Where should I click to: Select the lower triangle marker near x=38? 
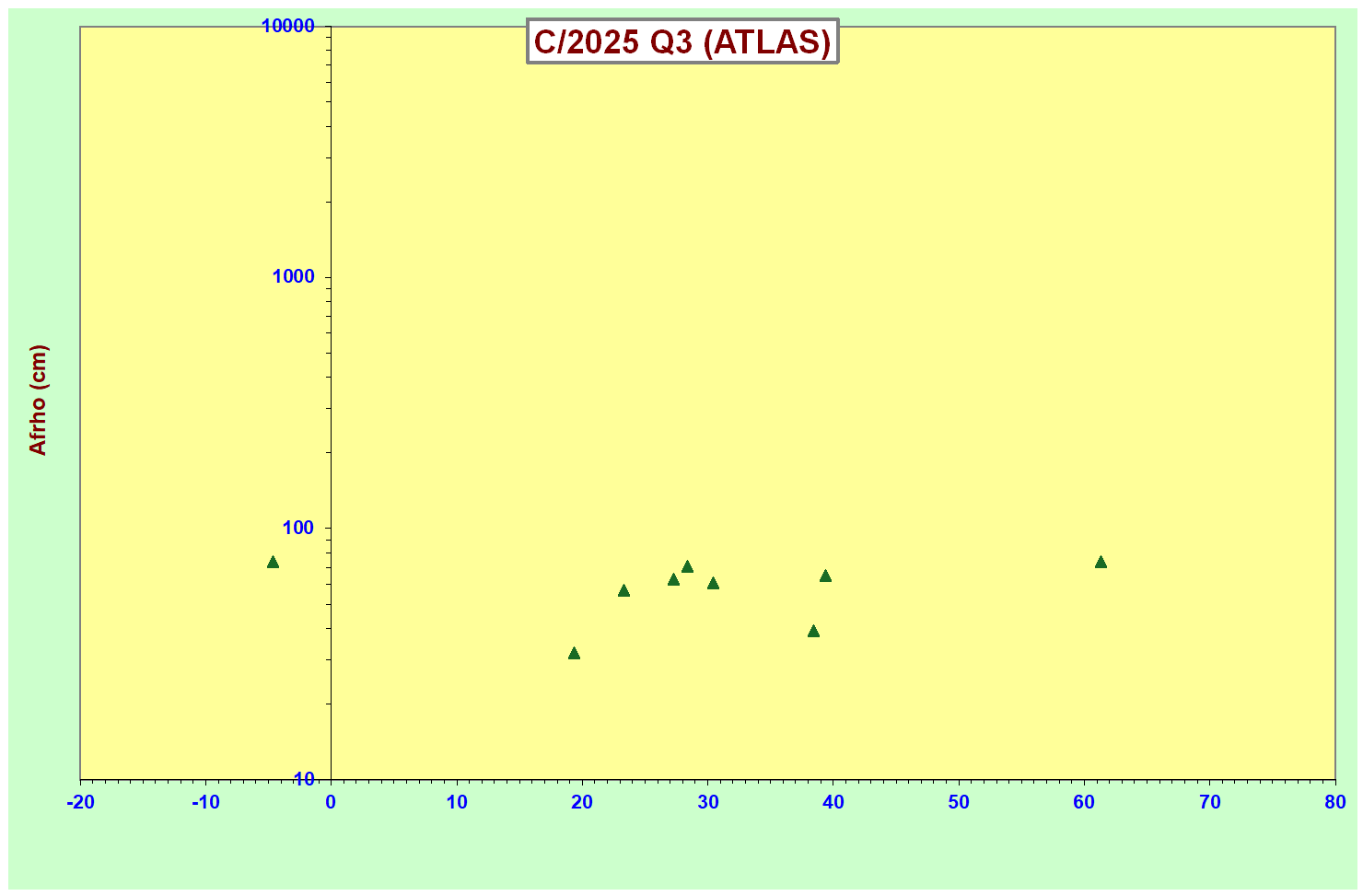click(813, 631)
